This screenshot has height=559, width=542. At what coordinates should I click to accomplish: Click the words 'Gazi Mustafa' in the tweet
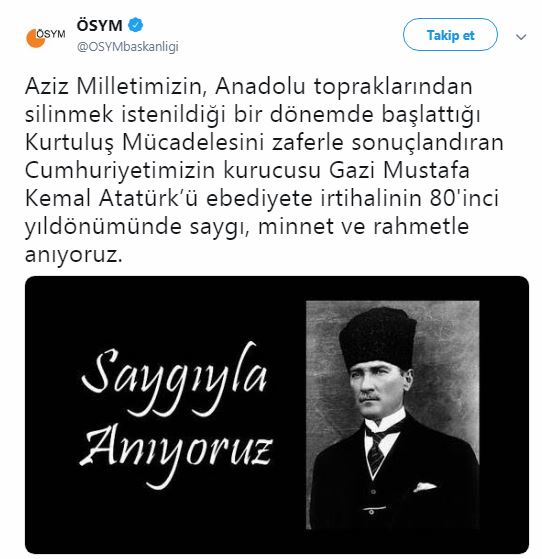click(x=399, y=170)
